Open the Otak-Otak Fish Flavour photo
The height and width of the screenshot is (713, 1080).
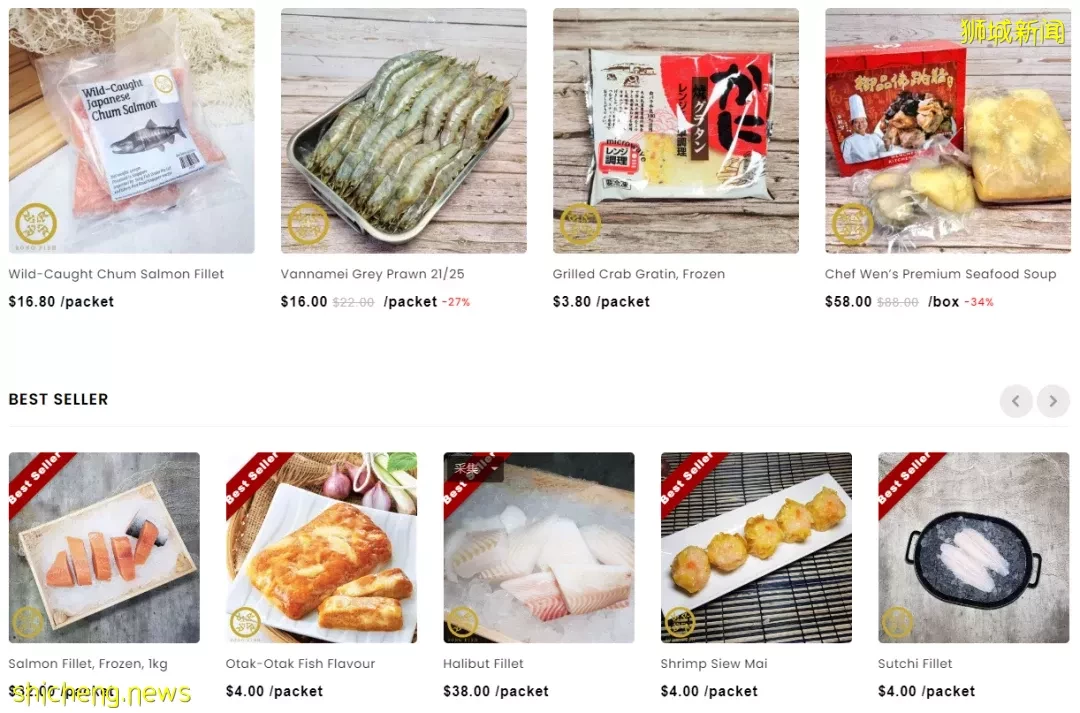[321, 548]
